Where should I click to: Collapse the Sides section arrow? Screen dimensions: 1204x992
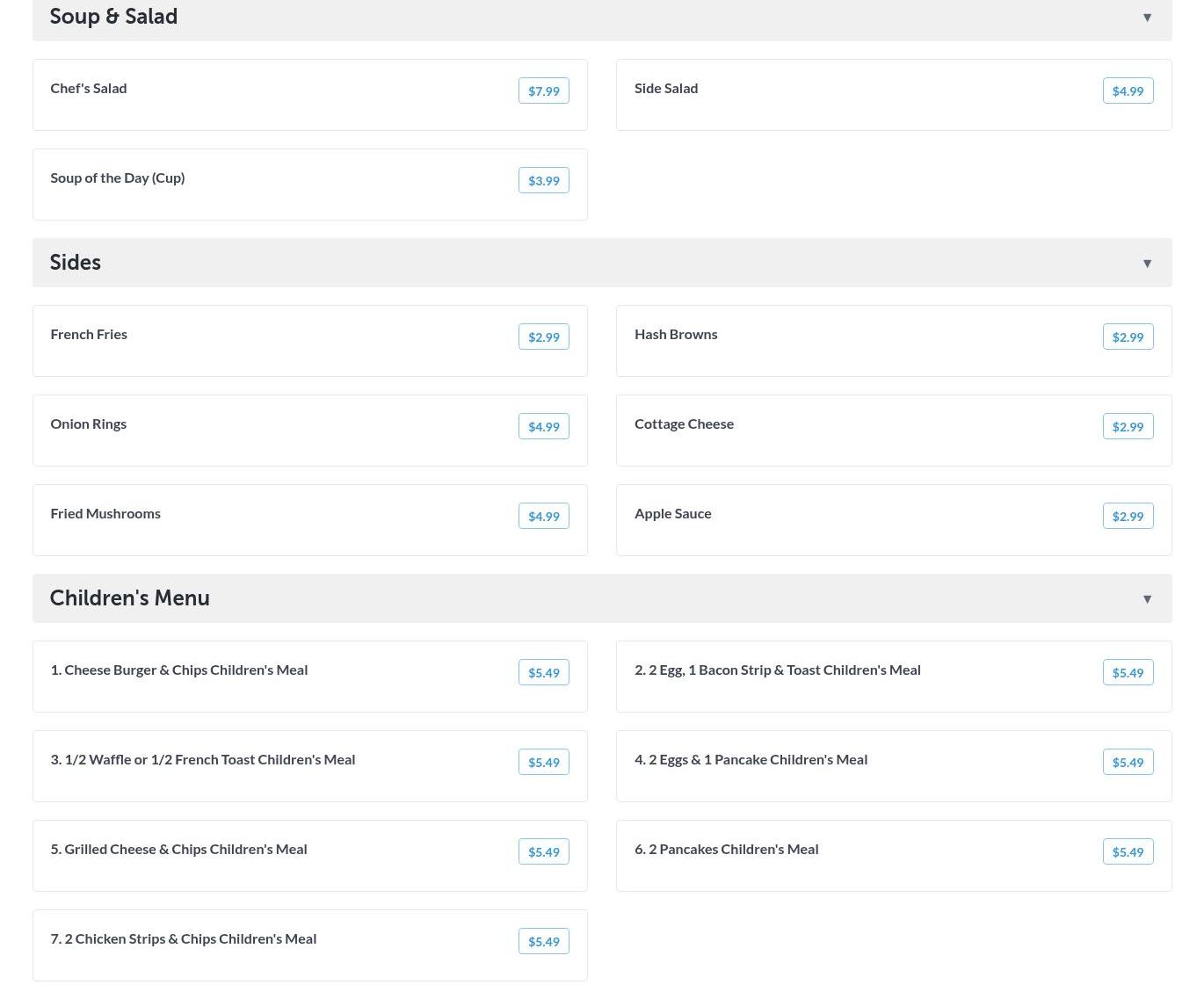[x=1147, y=264]
